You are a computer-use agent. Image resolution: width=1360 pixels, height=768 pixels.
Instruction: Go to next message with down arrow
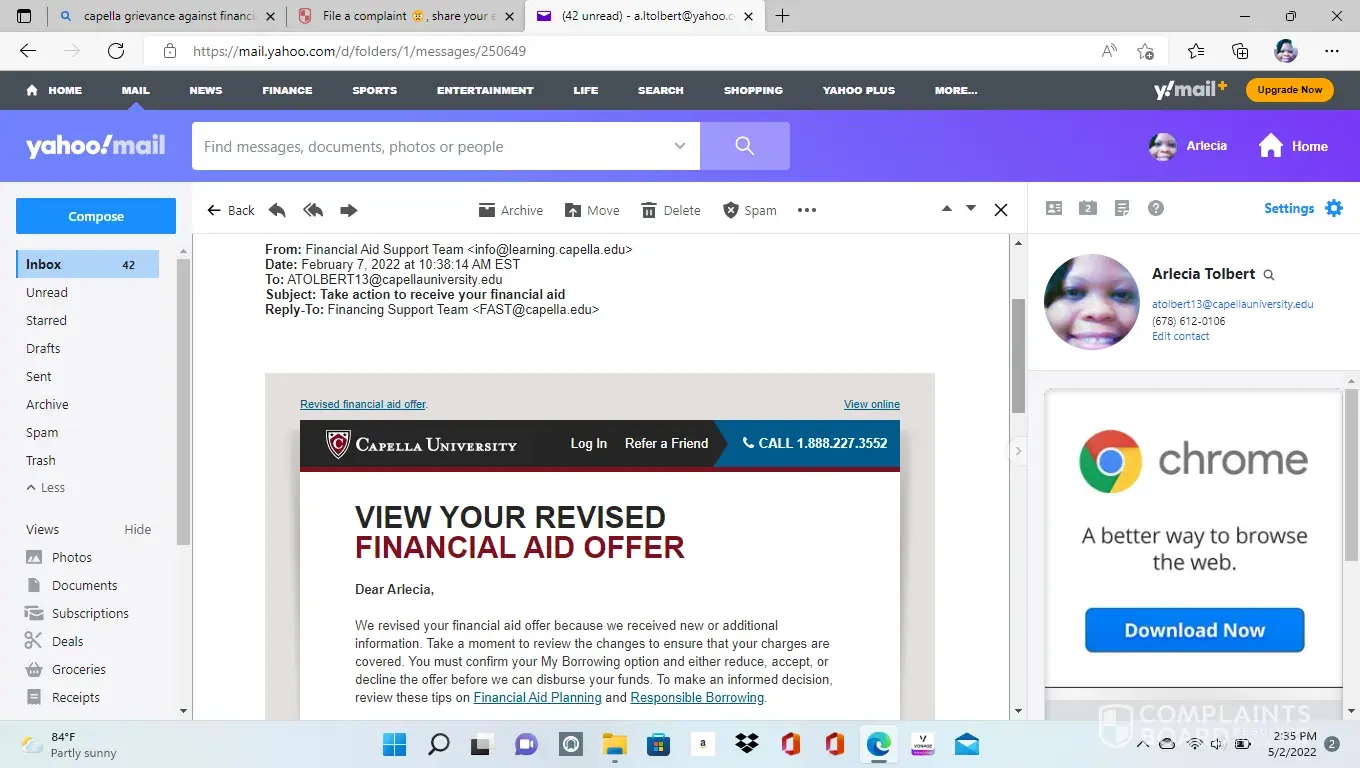(970, 209)
